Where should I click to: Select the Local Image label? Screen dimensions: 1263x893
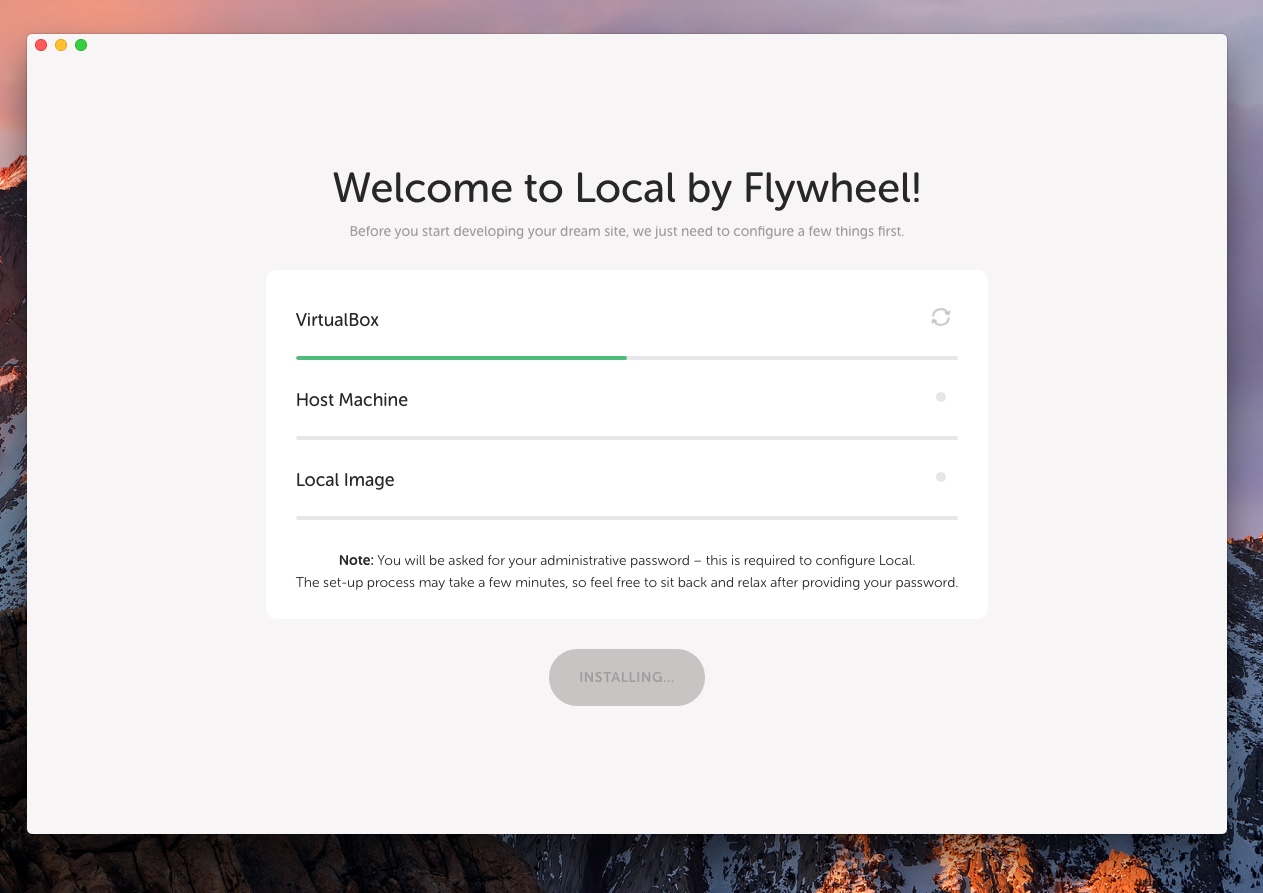click(x=345, y=480)
